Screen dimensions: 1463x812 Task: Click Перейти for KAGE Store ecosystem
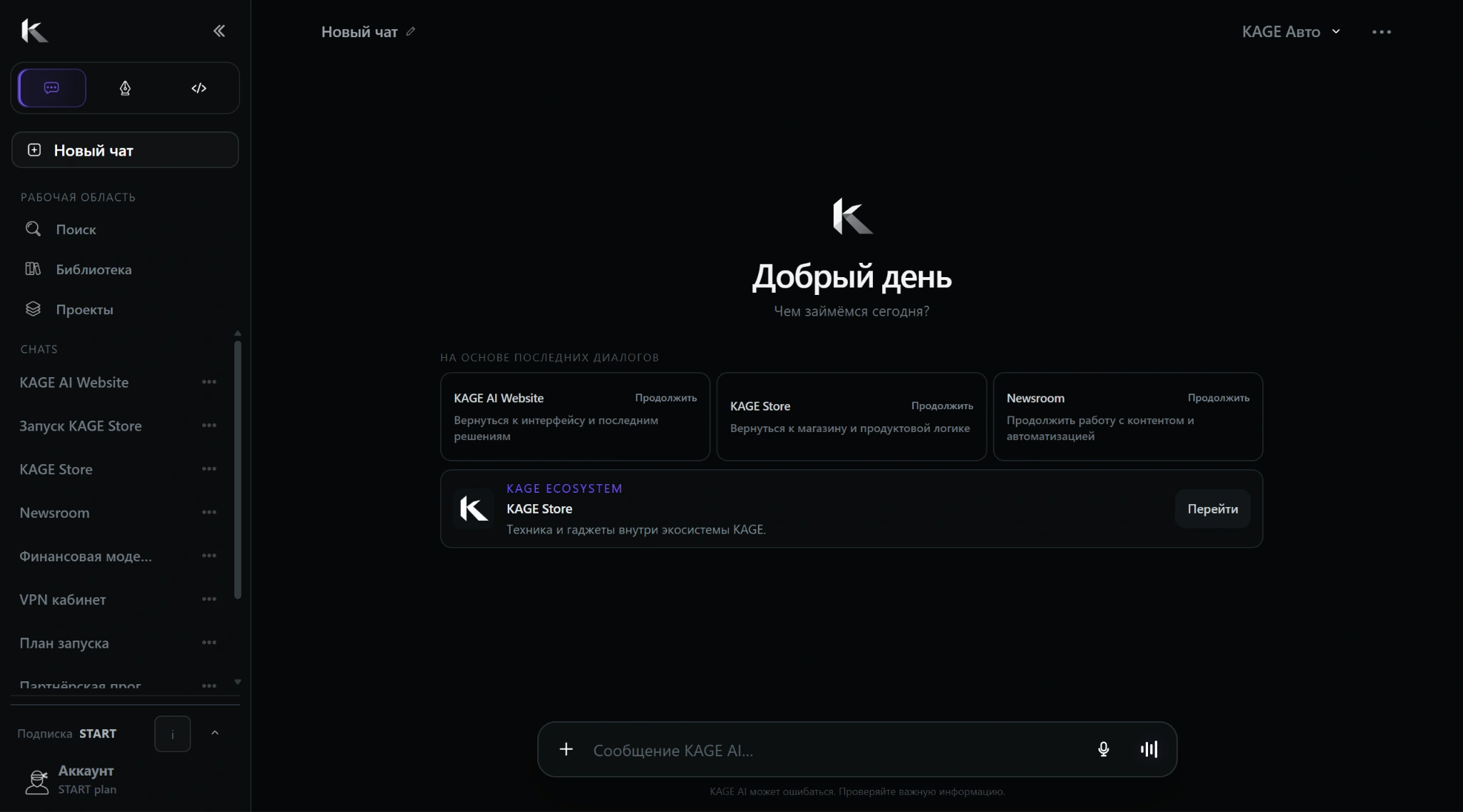pos(1212,509)
